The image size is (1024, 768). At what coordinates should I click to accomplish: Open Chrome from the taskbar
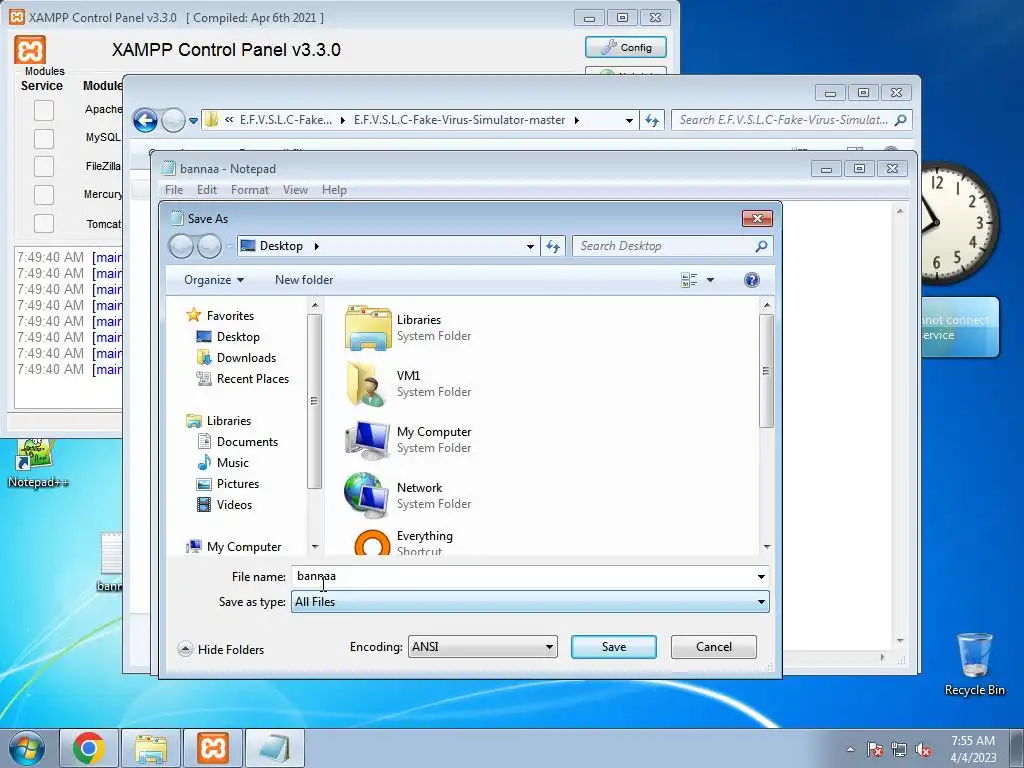[x=89, y=748]
